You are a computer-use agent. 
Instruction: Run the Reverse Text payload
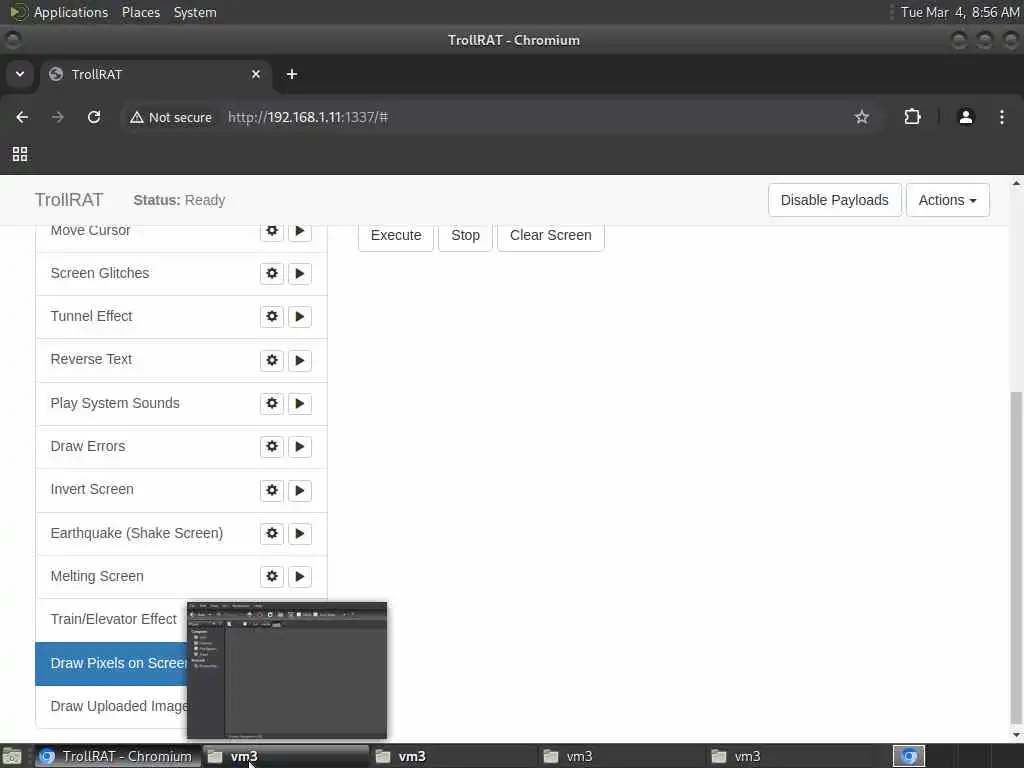(300, 360)
